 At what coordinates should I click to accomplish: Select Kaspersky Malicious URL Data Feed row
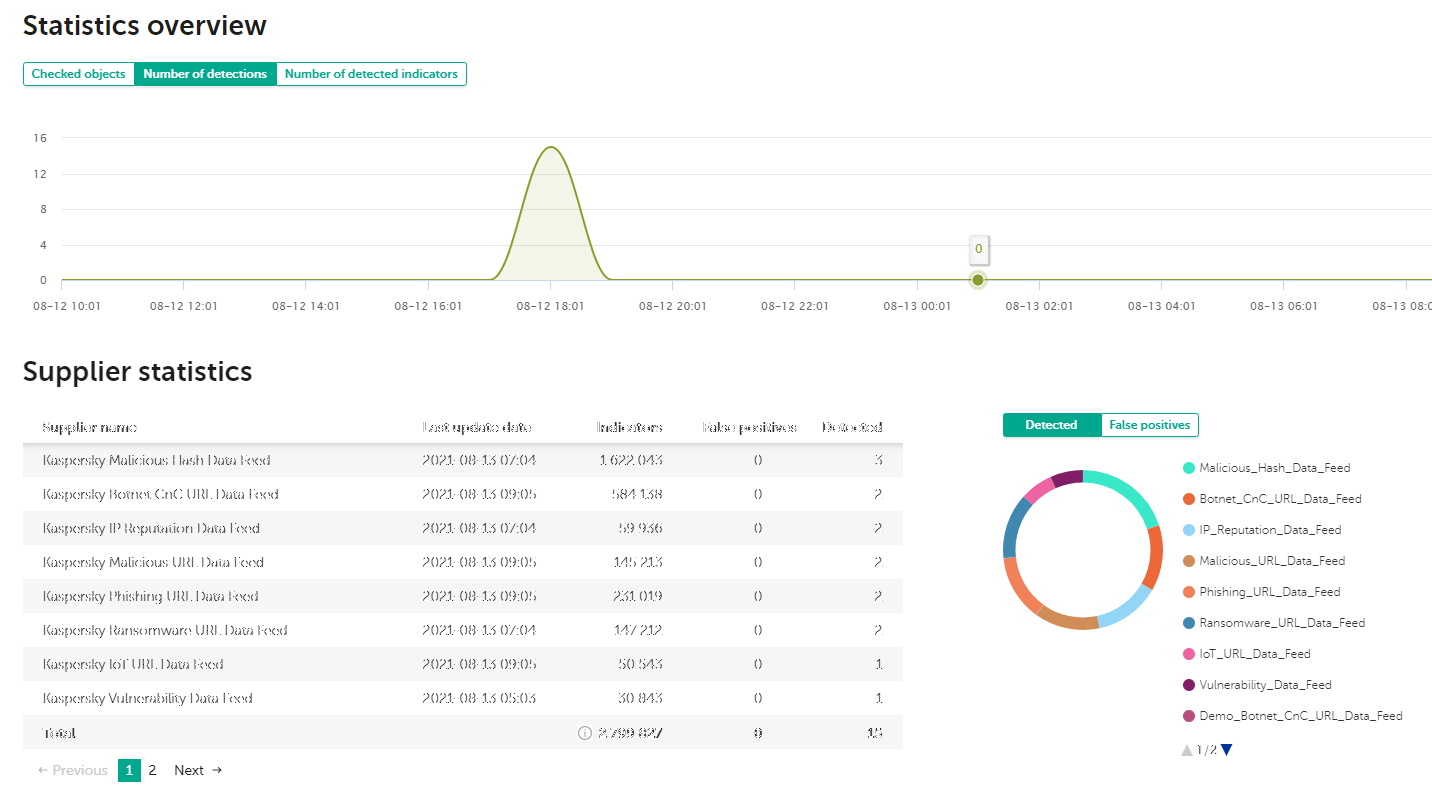point(463,563)
